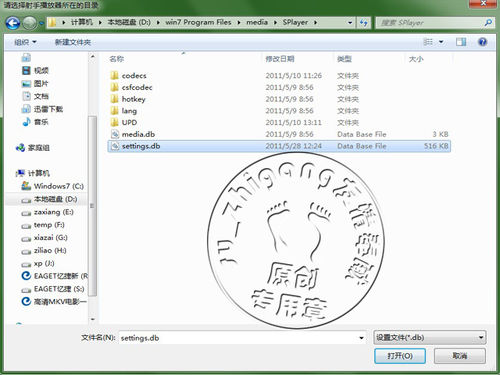Sort by 修改日期 column header
Screen dimensions: 500x375
[280, 59]
